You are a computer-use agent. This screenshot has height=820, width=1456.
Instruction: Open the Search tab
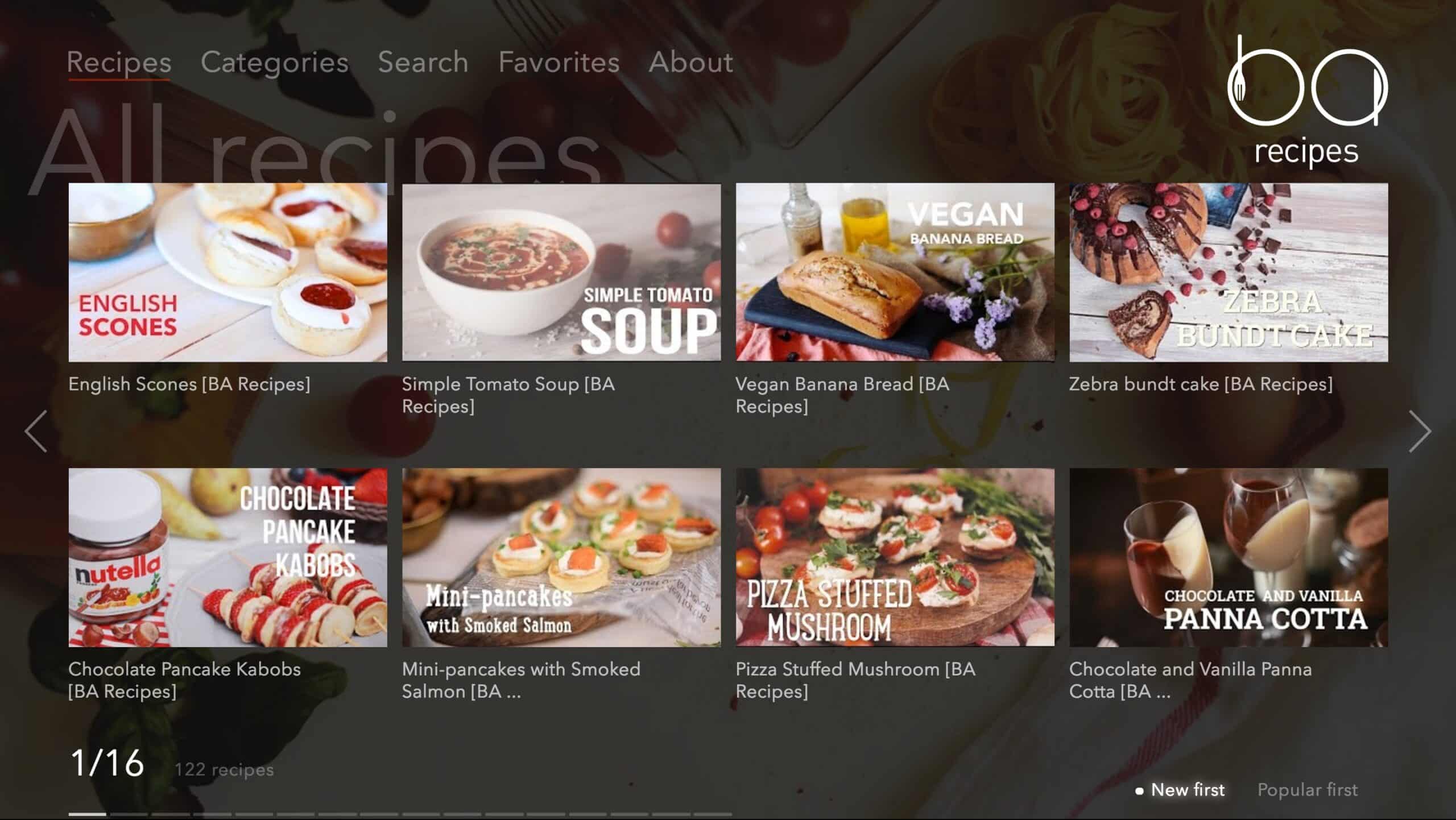point(423,62)
